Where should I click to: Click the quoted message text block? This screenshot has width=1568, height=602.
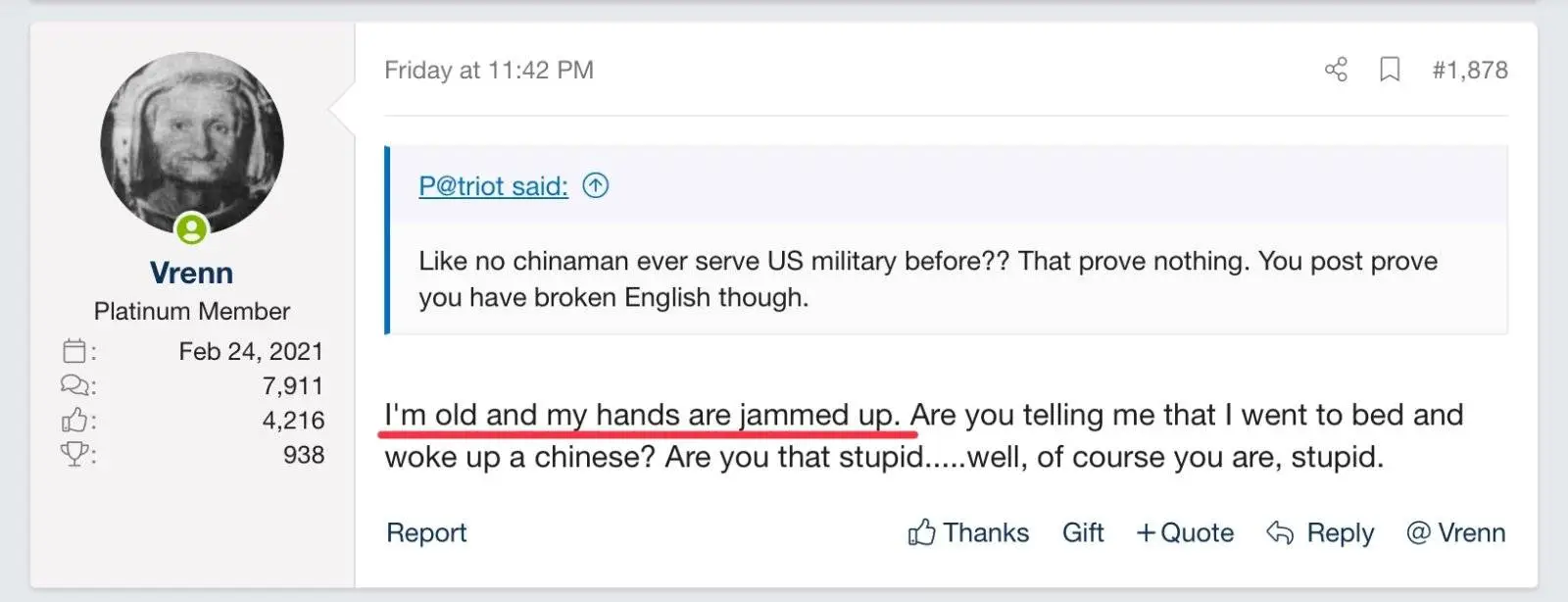[927, 279]
